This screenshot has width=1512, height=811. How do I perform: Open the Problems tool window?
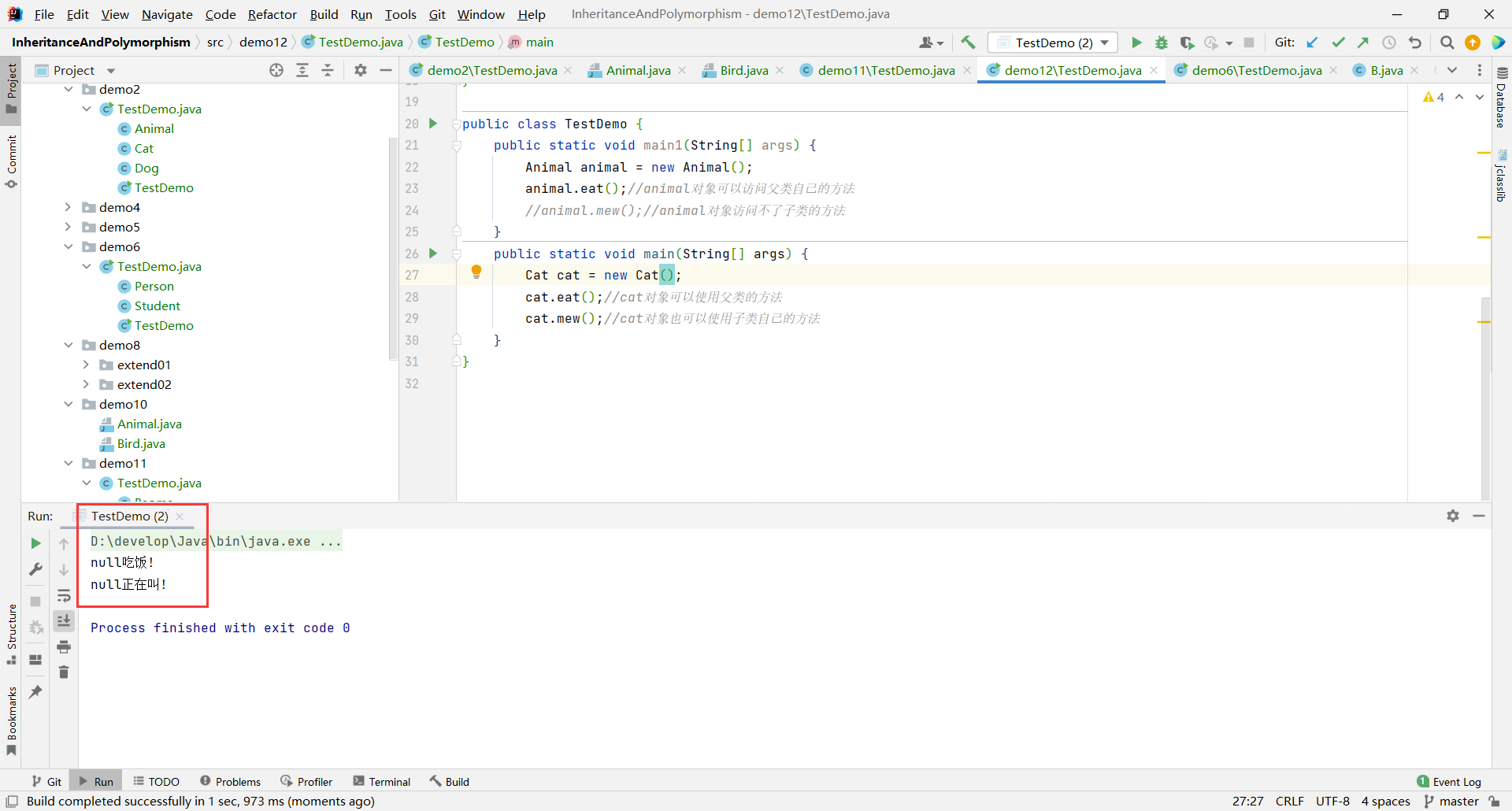(x=230, y=782)
